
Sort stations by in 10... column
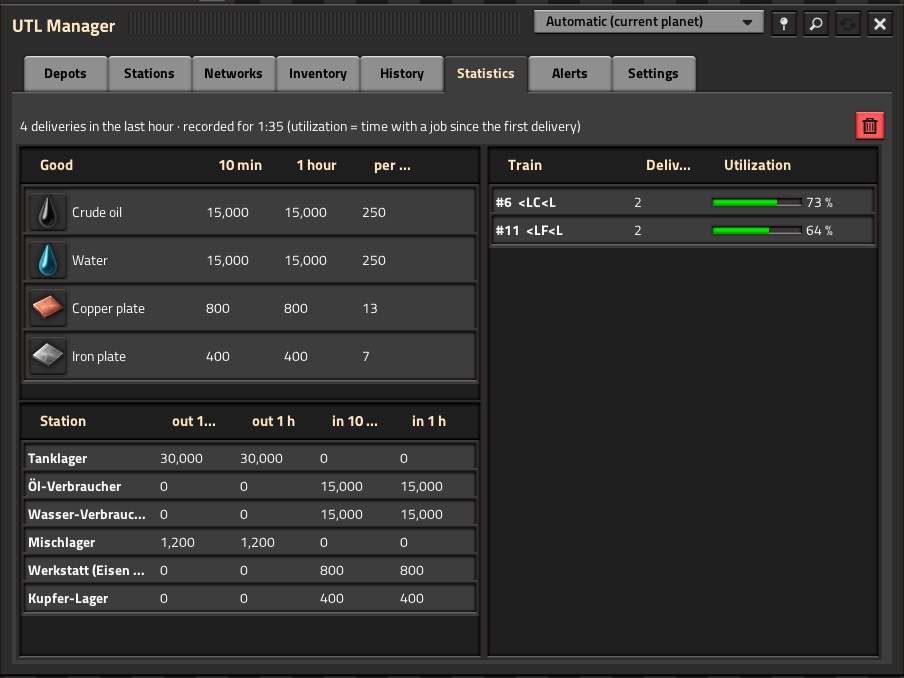[355, 421]
